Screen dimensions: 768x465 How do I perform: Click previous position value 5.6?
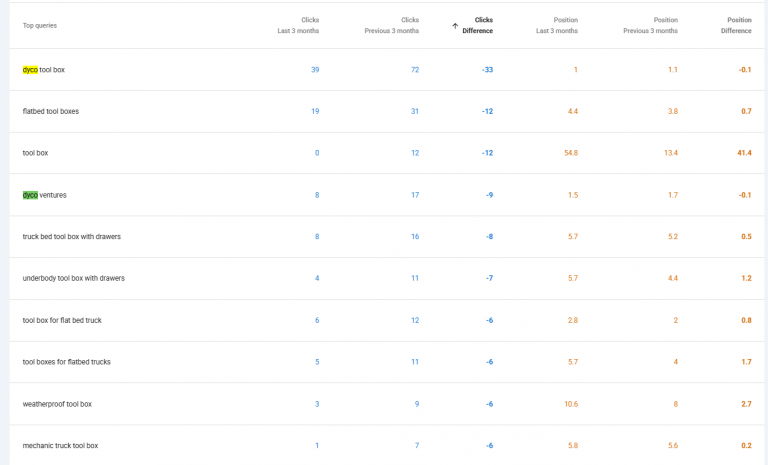point(673,446)
